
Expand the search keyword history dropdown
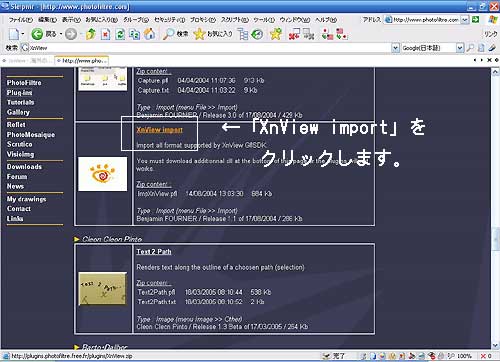[395, 48]
